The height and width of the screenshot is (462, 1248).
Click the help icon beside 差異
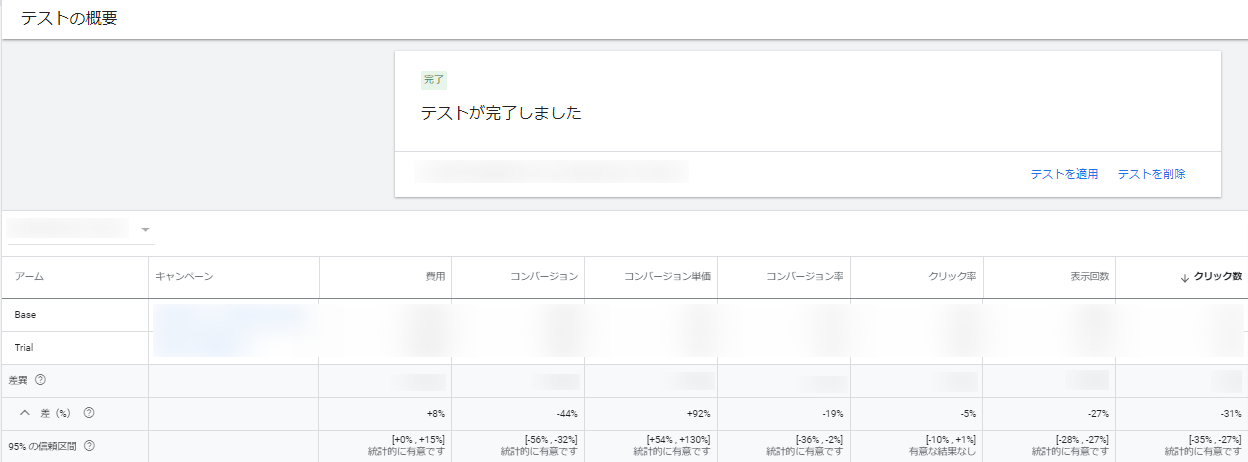point(40,381)
